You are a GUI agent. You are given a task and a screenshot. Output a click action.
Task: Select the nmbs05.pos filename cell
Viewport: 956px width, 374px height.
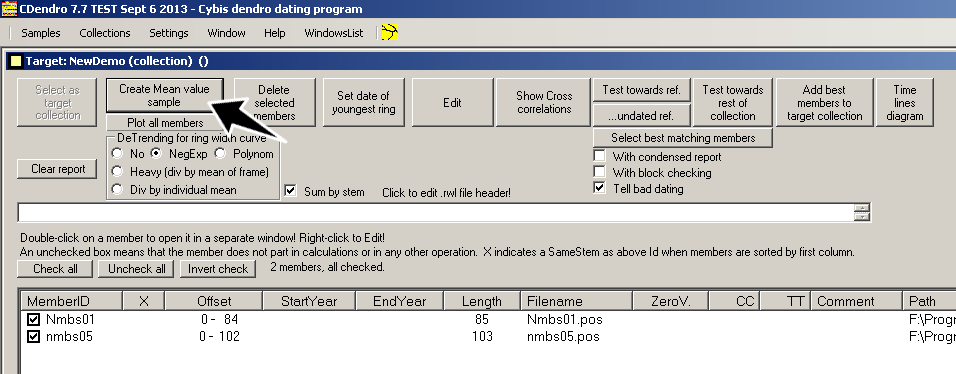tap(563, 336)
